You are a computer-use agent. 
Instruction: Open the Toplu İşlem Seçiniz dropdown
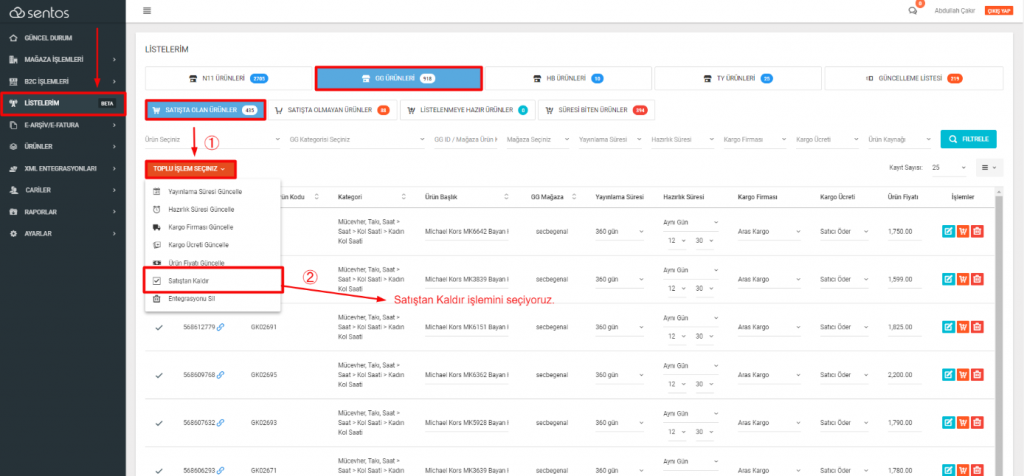click(191, 169)
